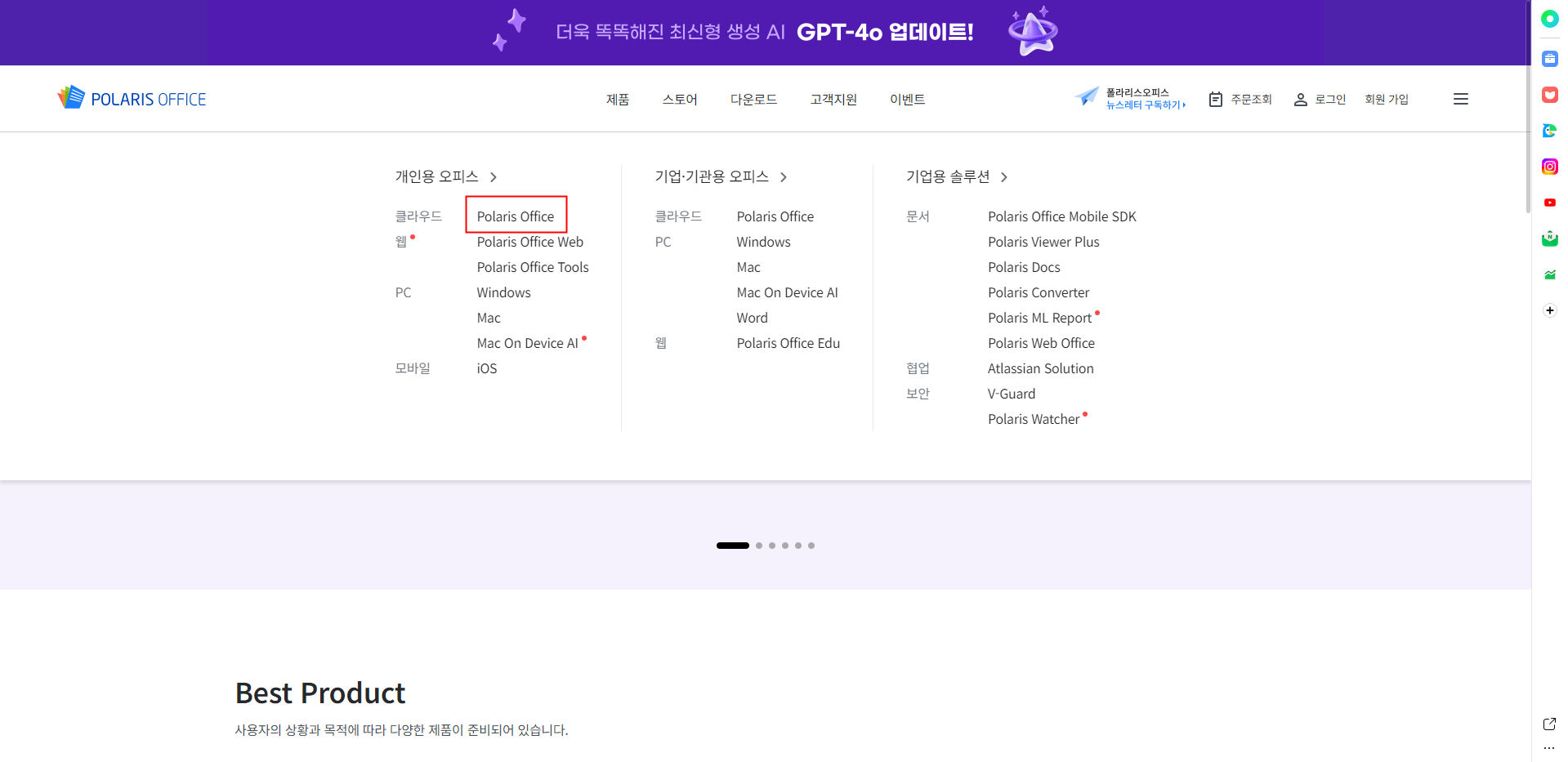
Task: Select Polaris Watcher
Action: tap(1034, 419)
